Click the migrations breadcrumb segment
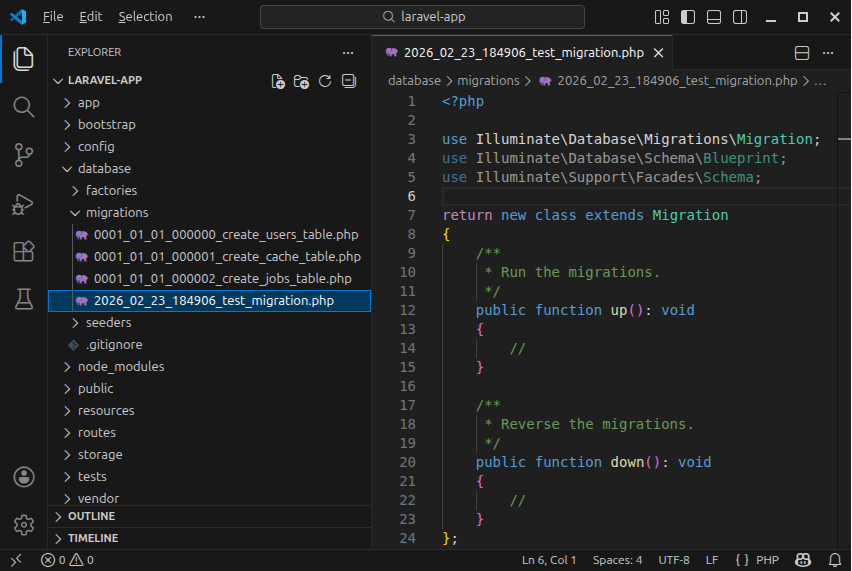 pyautogui.click(x=488, y=81)
